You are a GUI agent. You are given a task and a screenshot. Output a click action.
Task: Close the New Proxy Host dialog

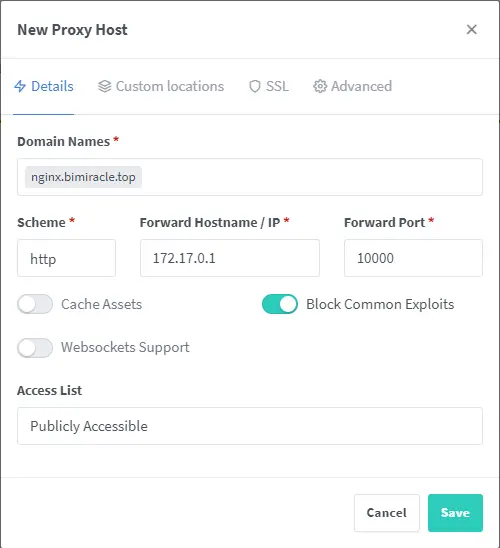(x=472, y=29)
